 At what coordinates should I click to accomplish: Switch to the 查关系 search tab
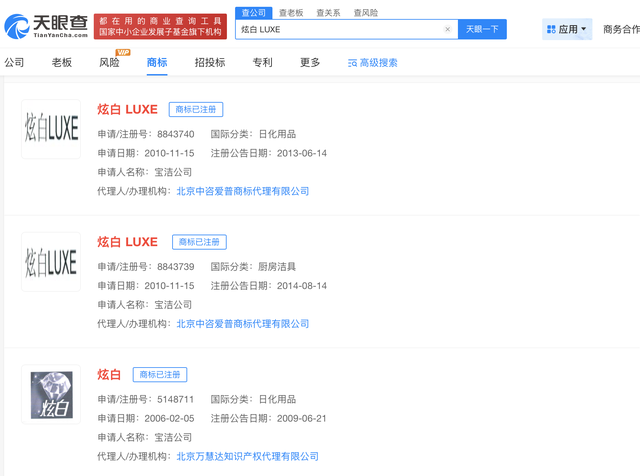pyautogui.click(x=328, y=13)
